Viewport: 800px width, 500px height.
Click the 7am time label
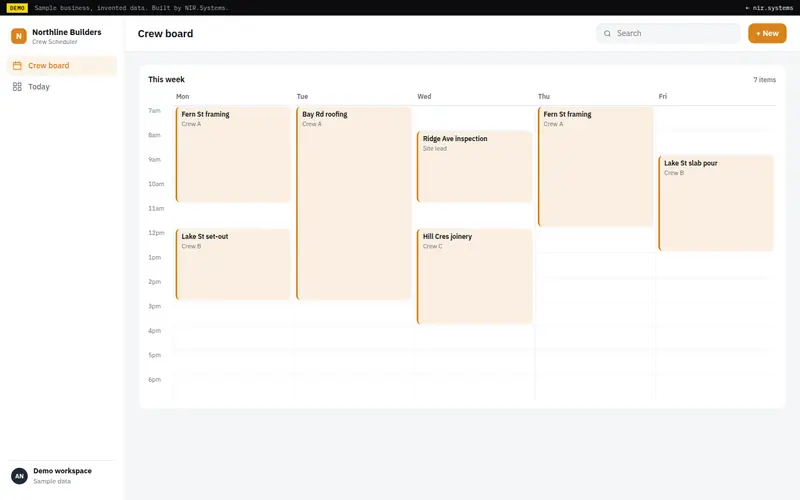(154, 111)
